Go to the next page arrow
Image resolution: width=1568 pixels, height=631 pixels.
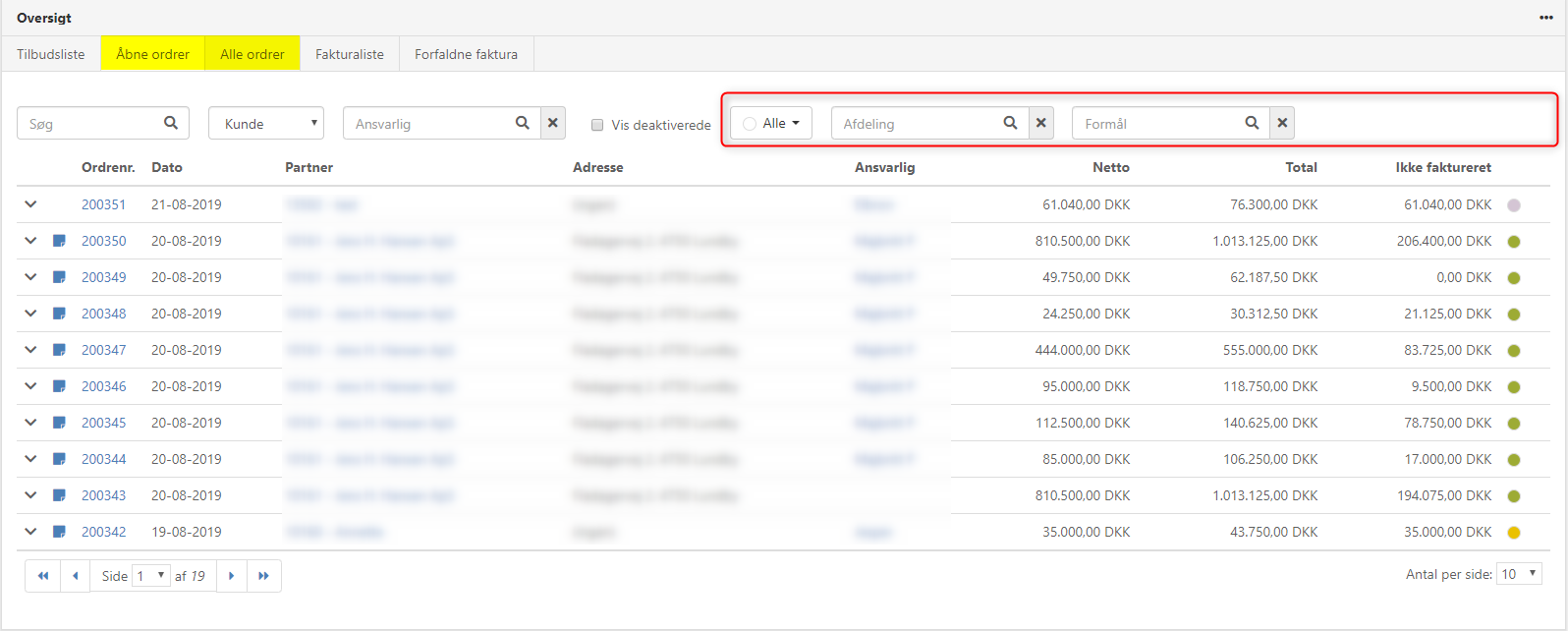pyautogui.click(x=232, y=576)
